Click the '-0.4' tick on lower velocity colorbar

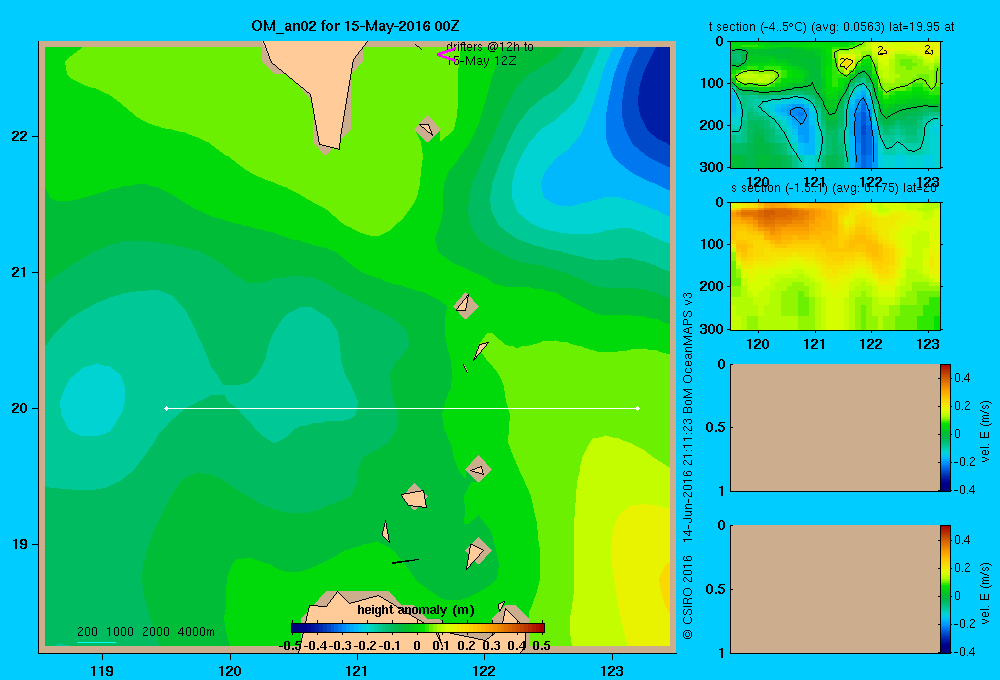coord(964,651)
